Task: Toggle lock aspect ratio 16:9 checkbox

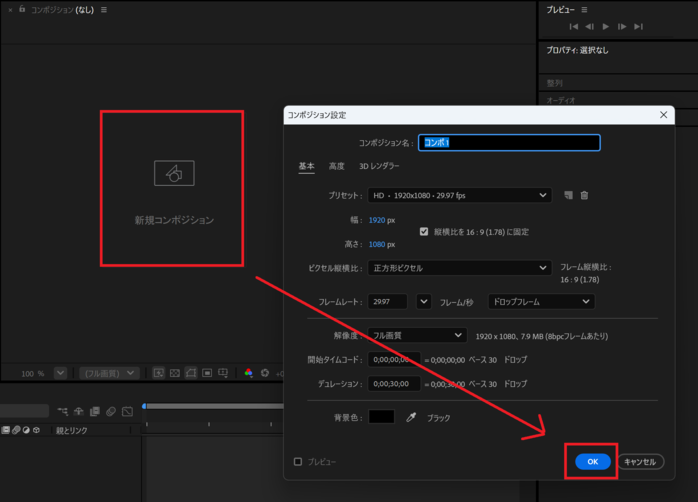Action: [x=424, y=231]
